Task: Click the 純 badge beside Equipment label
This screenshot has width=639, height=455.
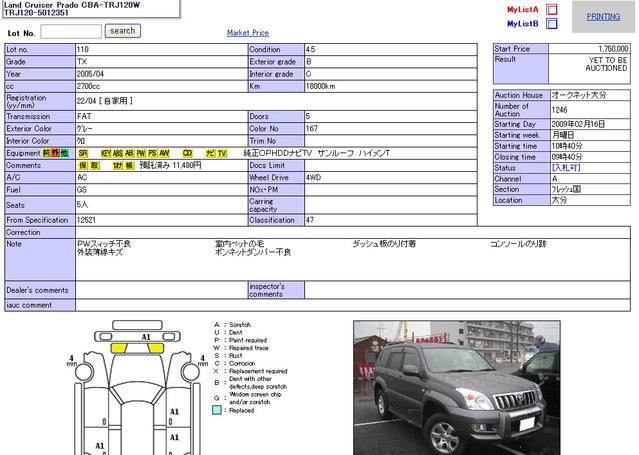Action: coord(46,153)
